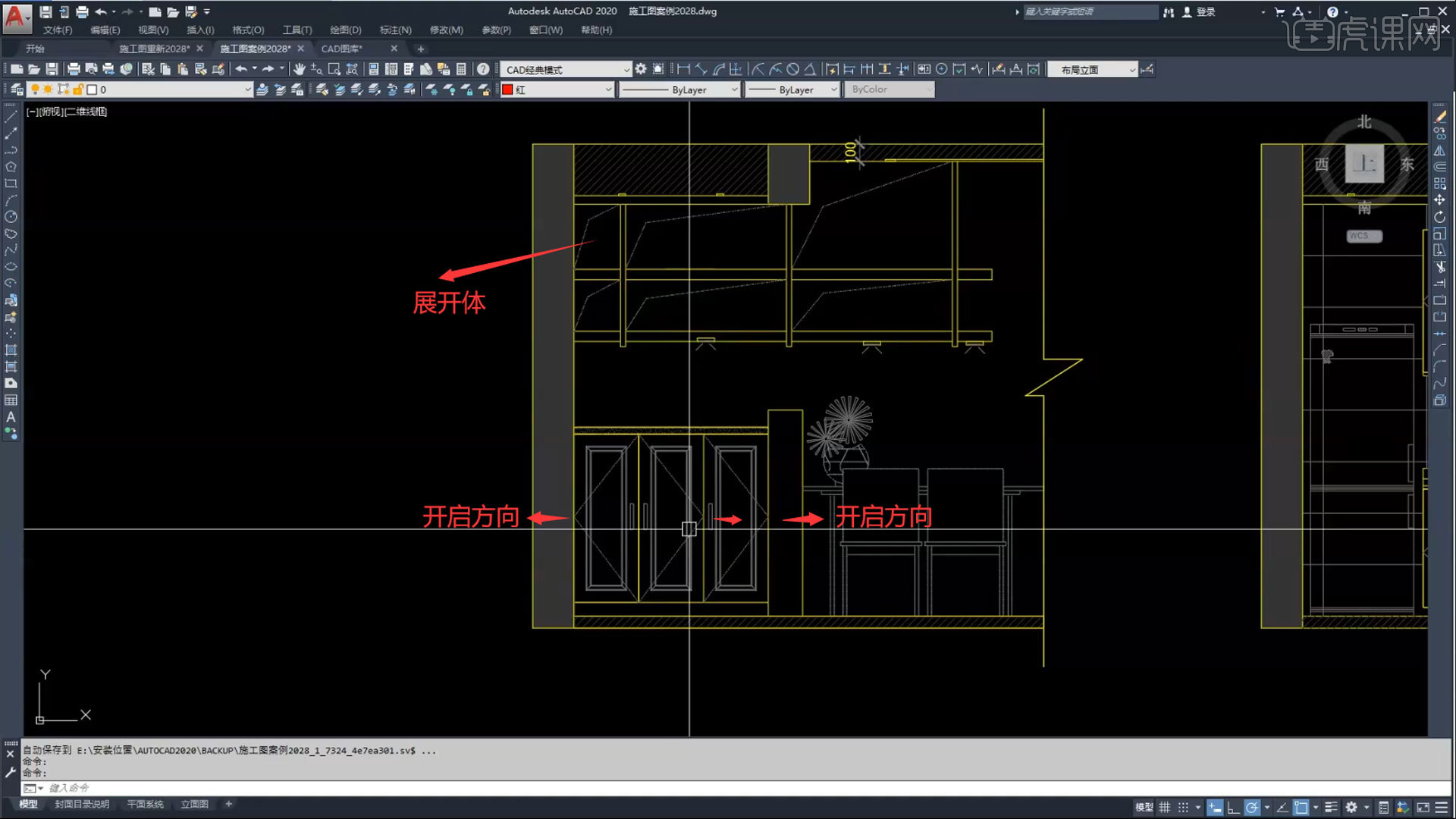Open the 文件(F) menu
This screenshot has width=1456, height=819.
(58, 30)
